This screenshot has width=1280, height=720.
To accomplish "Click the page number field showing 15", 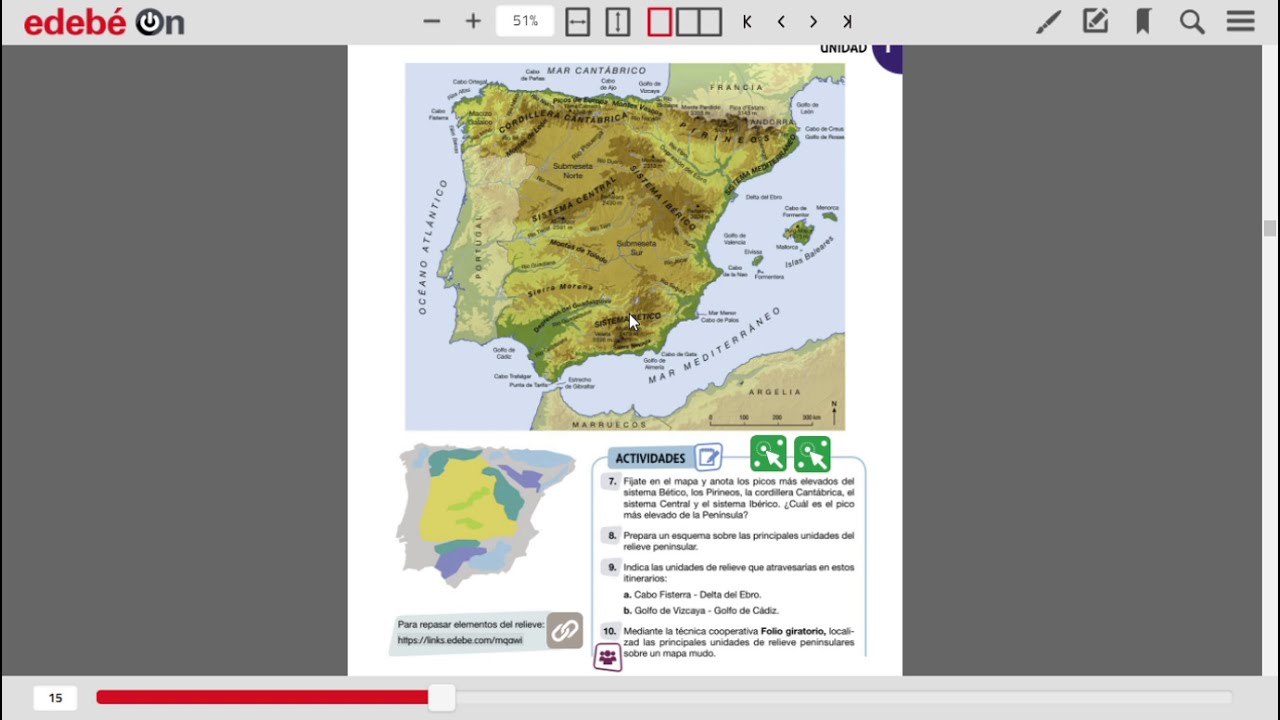I will pos(55,697).
